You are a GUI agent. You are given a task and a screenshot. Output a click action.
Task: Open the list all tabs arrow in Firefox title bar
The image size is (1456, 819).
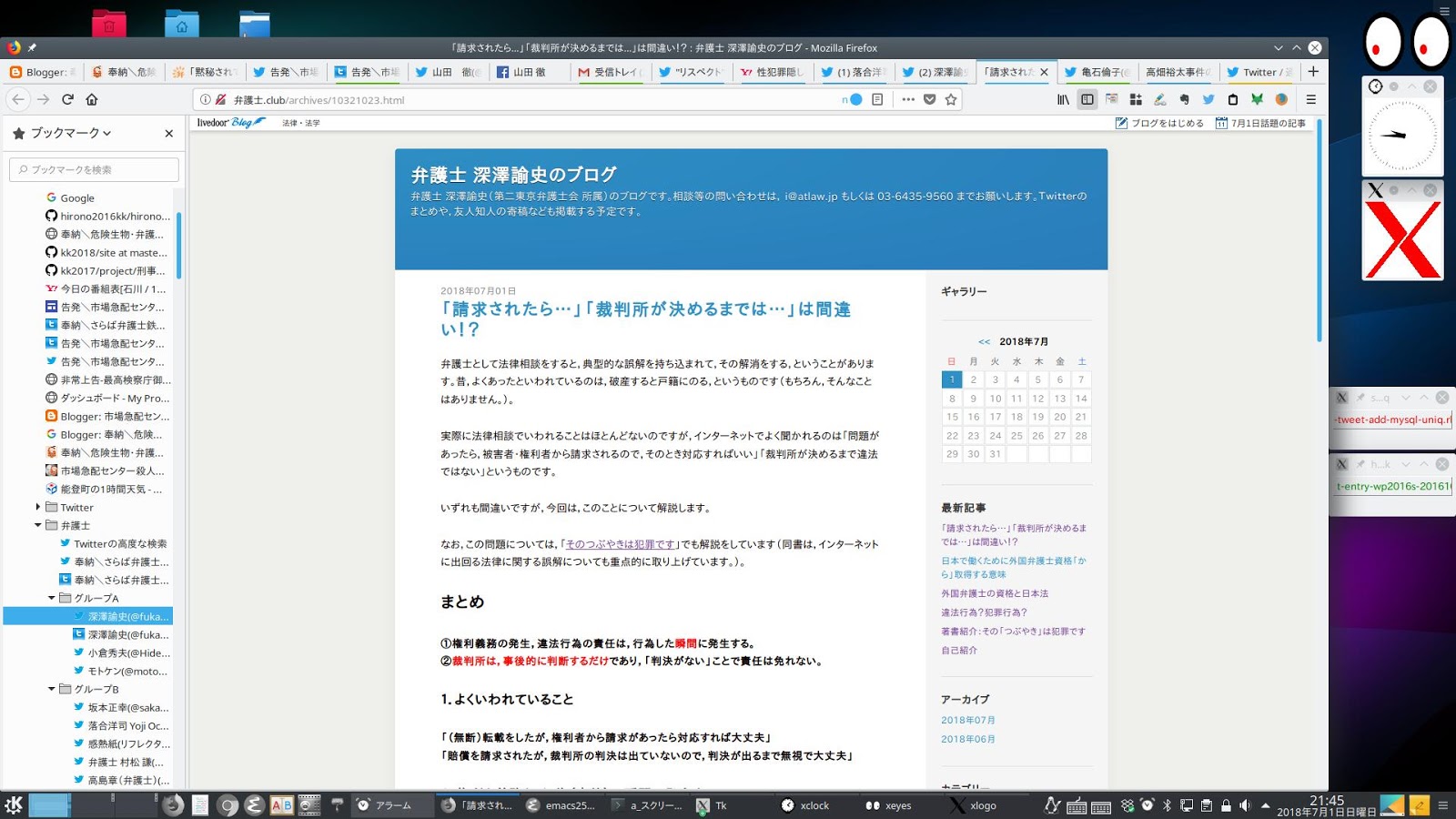[1279, 47]
